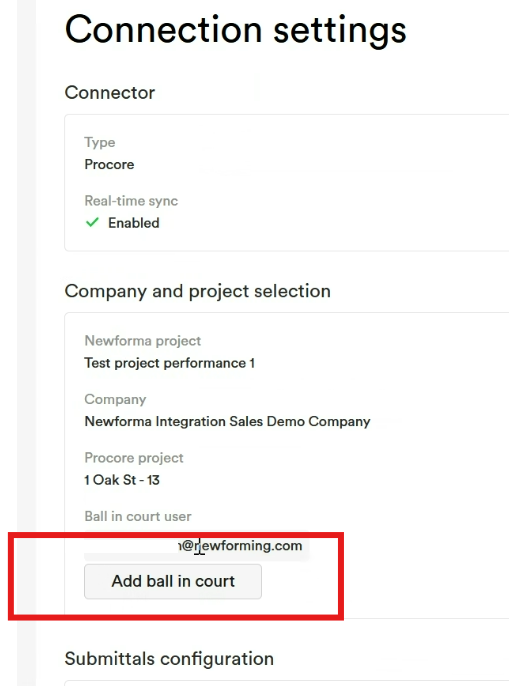Click the 1 Oak St - 13 project value
This screenshot has height=690, width=509.
click(122, 480)
